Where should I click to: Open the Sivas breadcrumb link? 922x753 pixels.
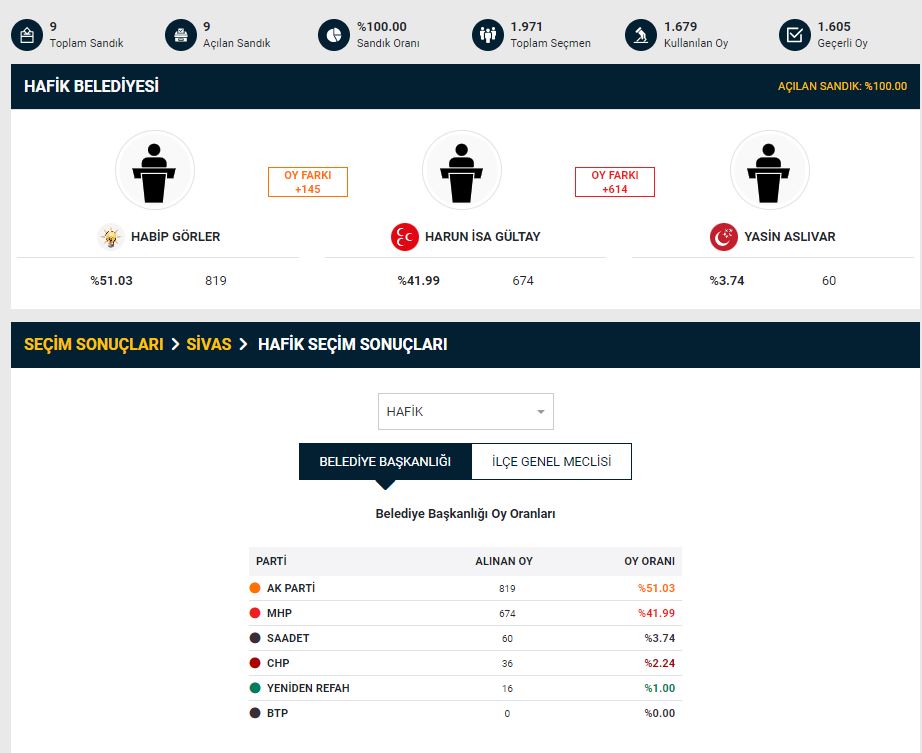pos(209,344)
